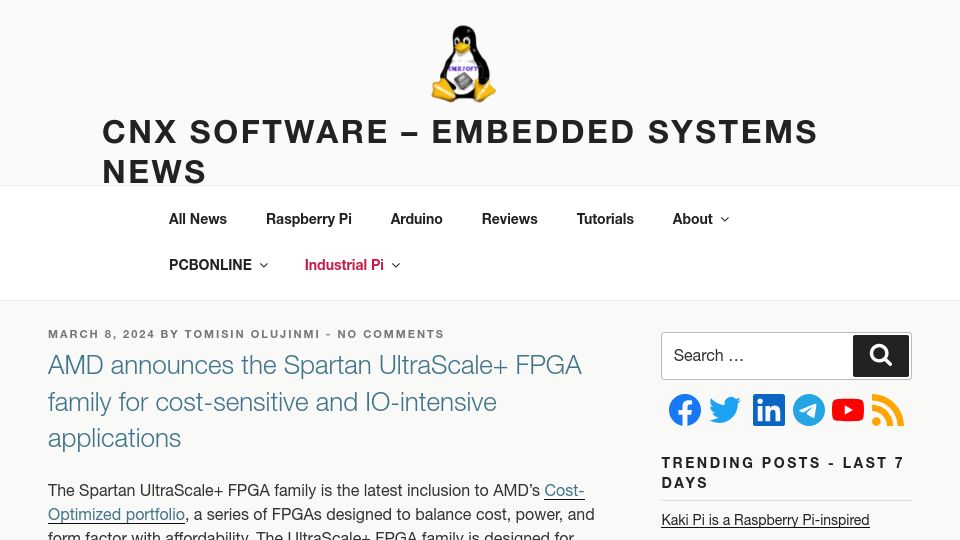The image size is (960, 540).
Task: Expand the About menu chevron
Action: coord(725,219)
